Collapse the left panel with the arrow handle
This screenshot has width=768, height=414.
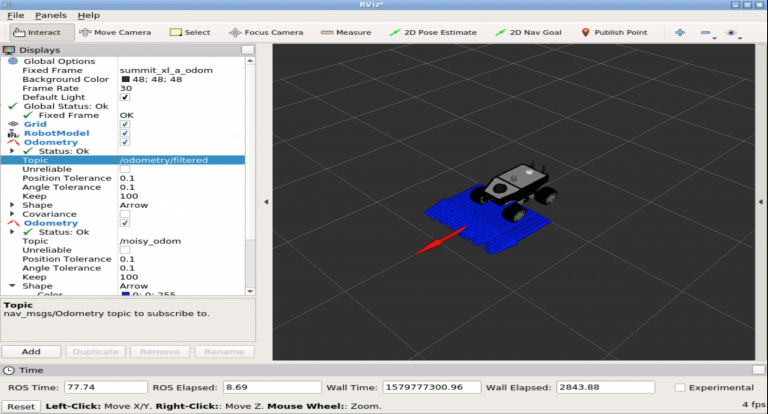pos(266,201)
